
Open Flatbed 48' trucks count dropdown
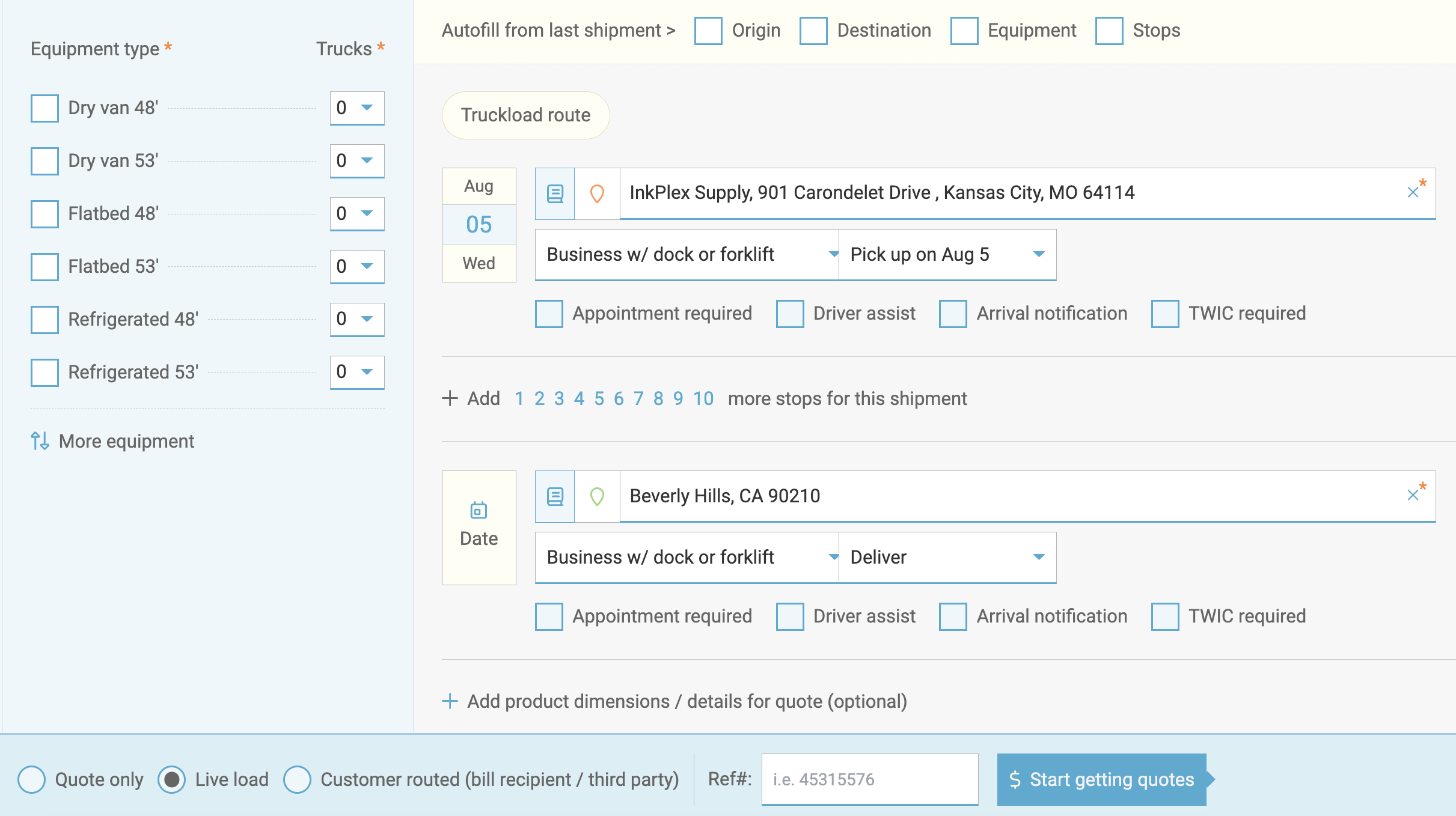pos(357,214)
